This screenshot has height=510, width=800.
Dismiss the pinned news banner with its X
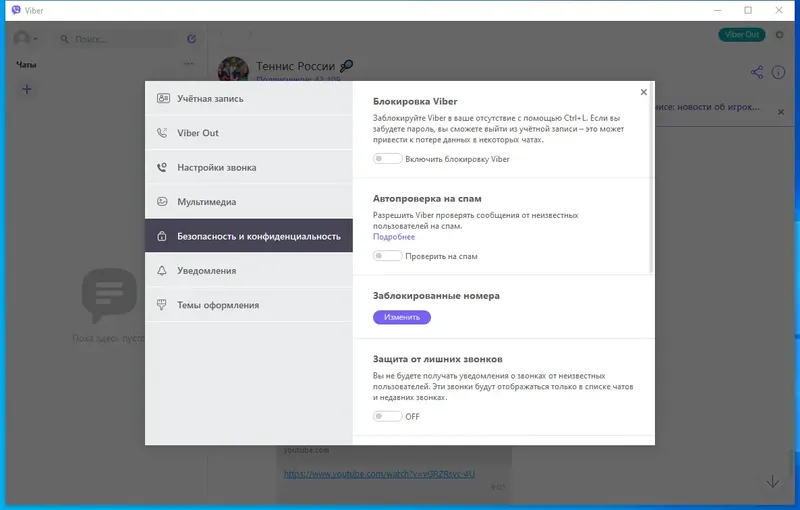pyautogui.click(x=781, y=112)
